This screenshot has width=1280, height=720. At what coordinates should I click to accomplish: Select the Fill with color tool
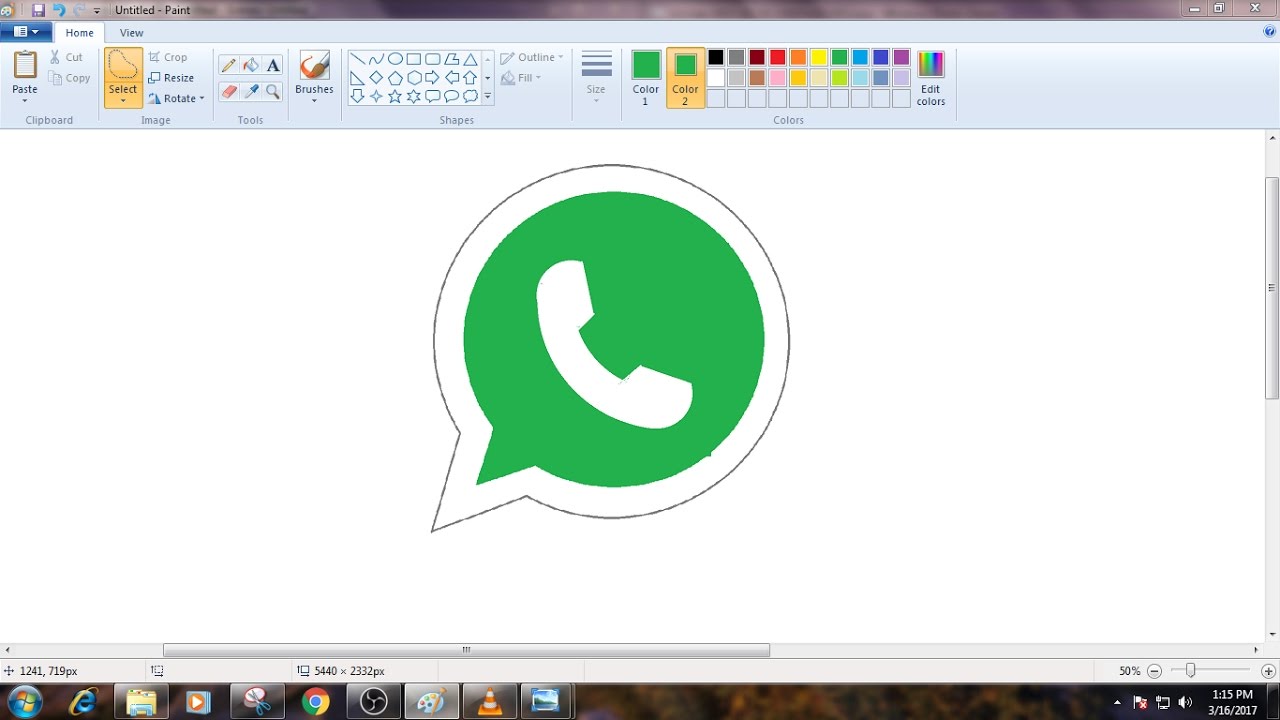click(x=250, y=64)
